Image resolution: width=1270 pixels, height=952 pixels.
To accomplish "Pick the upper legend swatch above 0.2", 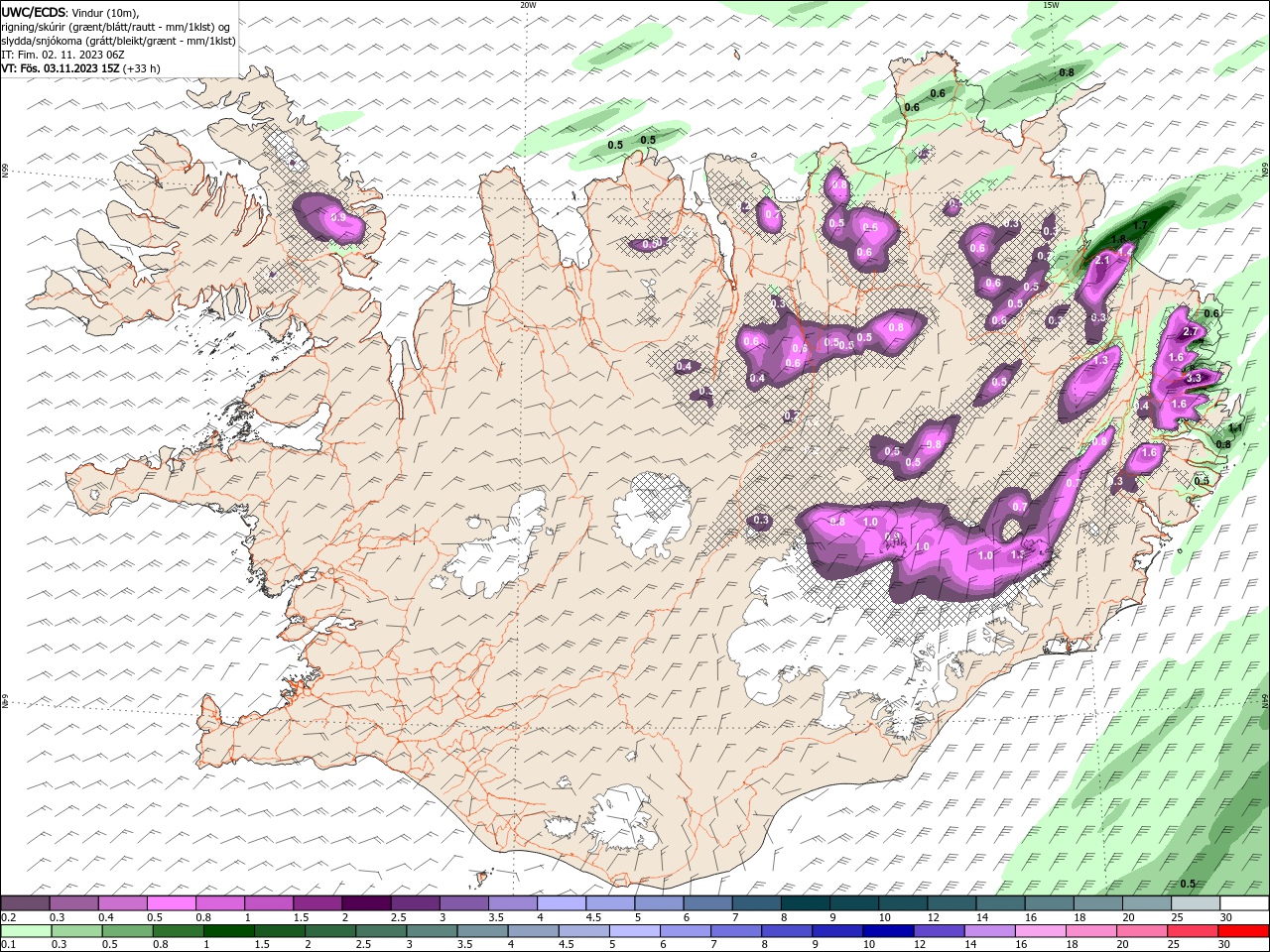I will 25,903.
